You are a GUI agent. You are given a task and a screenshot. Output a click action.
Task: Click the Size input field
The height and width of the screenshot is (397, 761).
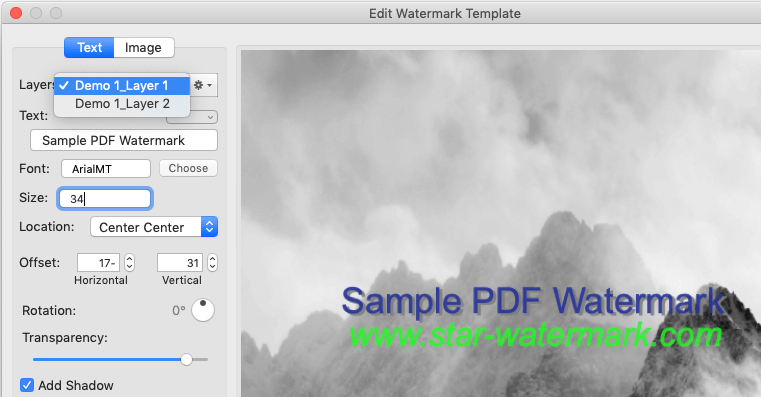105,198
